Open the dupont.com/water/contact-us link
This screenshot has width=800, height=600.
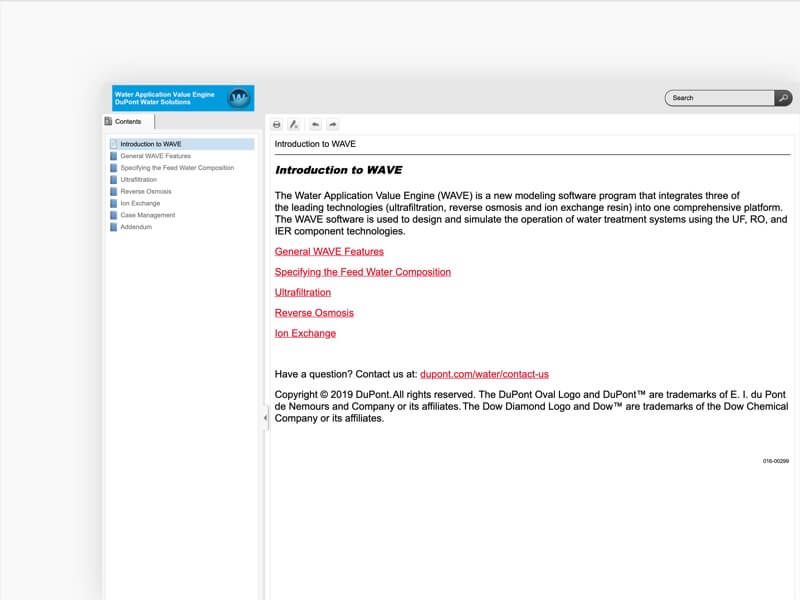click(x=484, y=374)
